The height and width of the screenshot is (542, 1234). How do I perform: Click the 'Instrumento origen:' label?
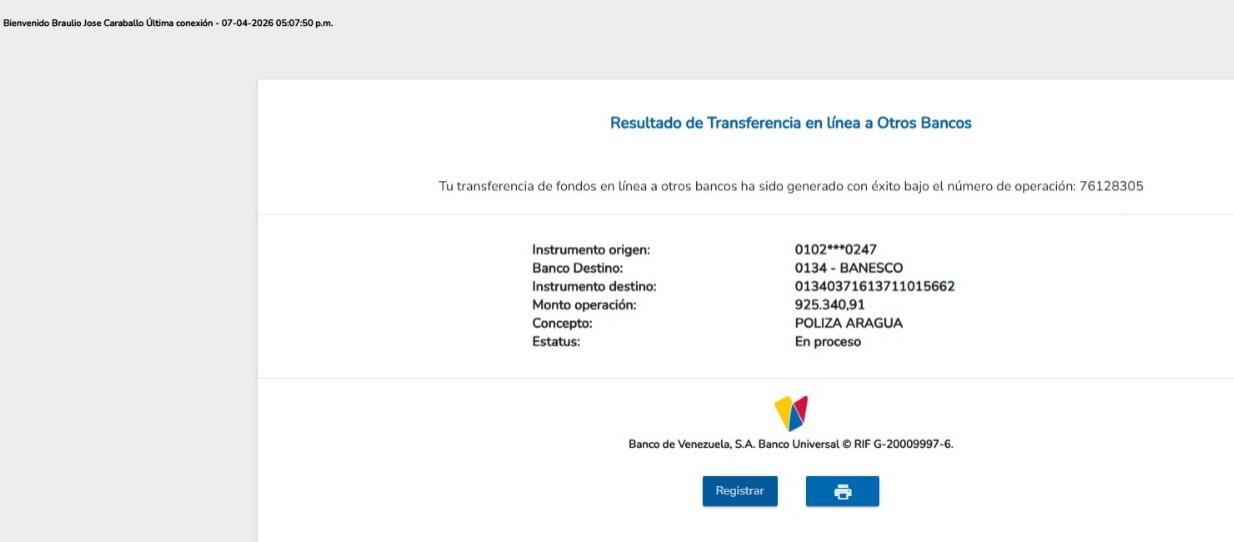[x=597, y=250]
